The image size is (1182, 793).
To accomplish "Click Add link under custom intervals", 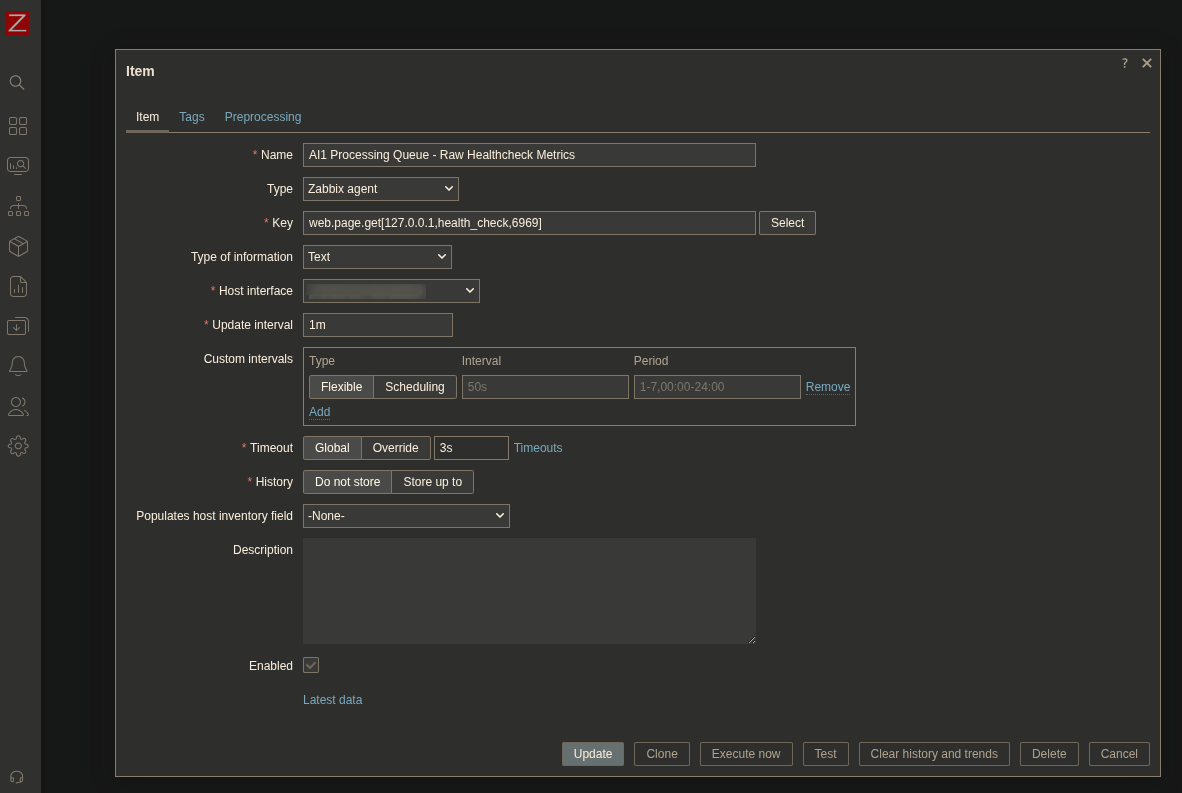I will pyautogui.click(x=320, y=412).
